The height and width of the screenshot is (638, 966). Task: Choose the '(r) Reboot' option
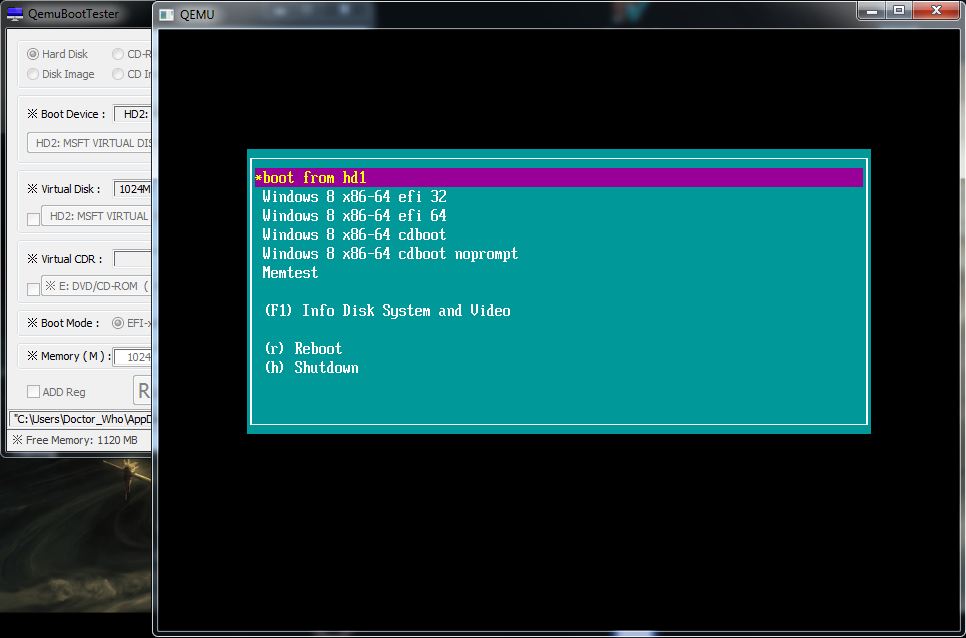point(303,349)
